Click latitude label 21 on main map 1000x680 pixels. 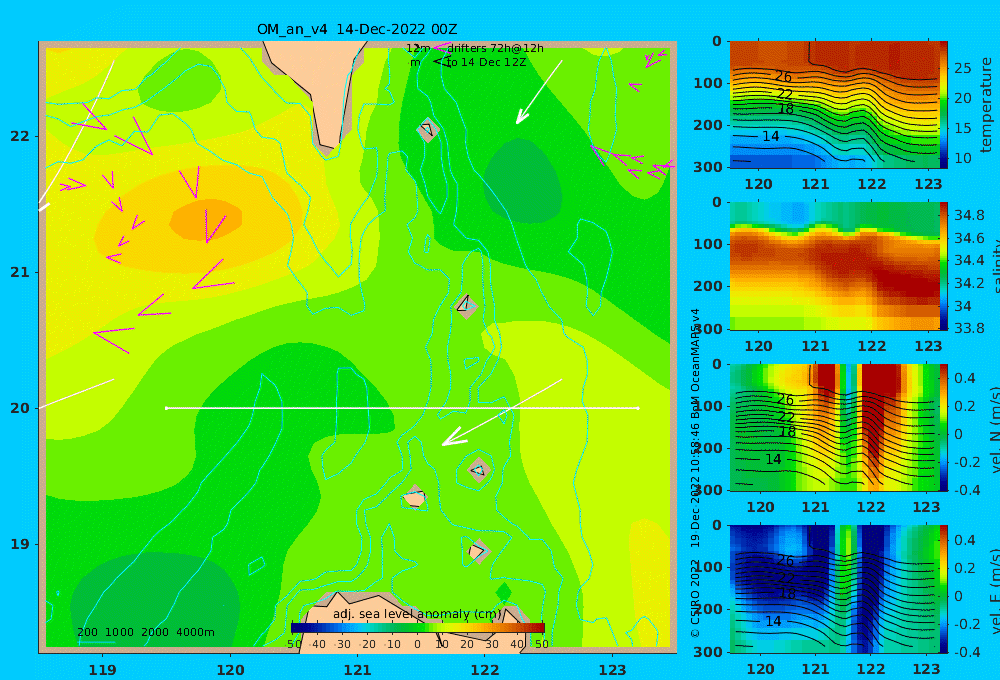coord(20,272)
